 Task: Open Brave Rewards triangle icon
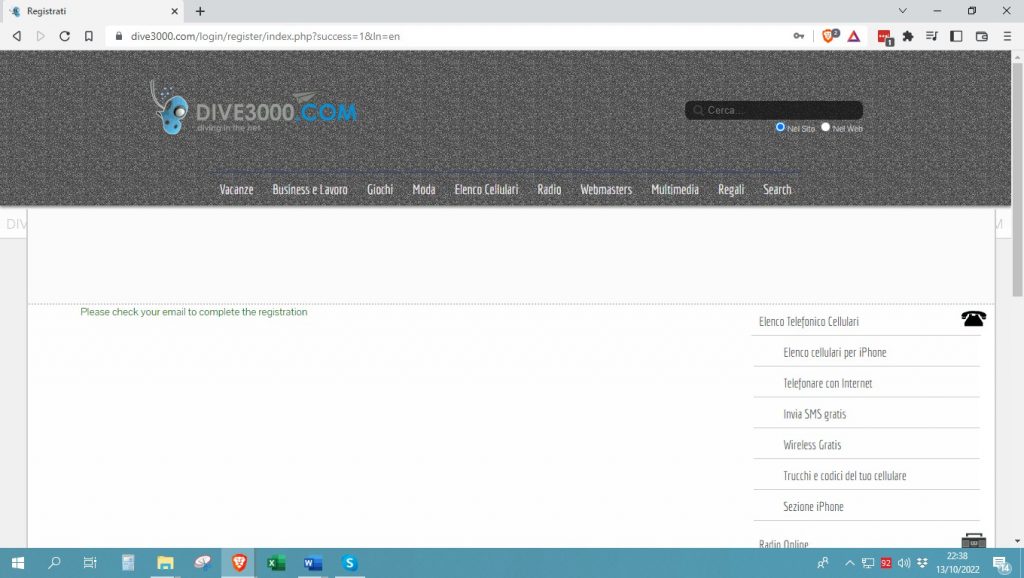click(854, 36)
